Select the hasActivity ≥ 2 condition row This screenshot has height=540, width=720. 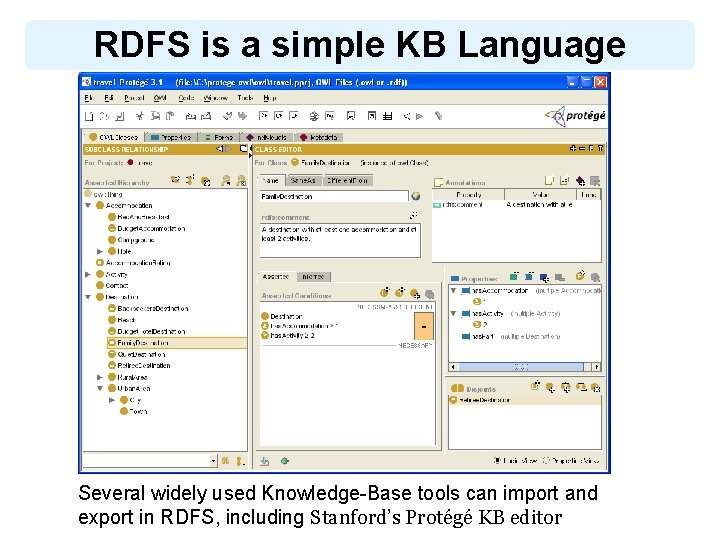pyautogui.click(x=288, y=336)
